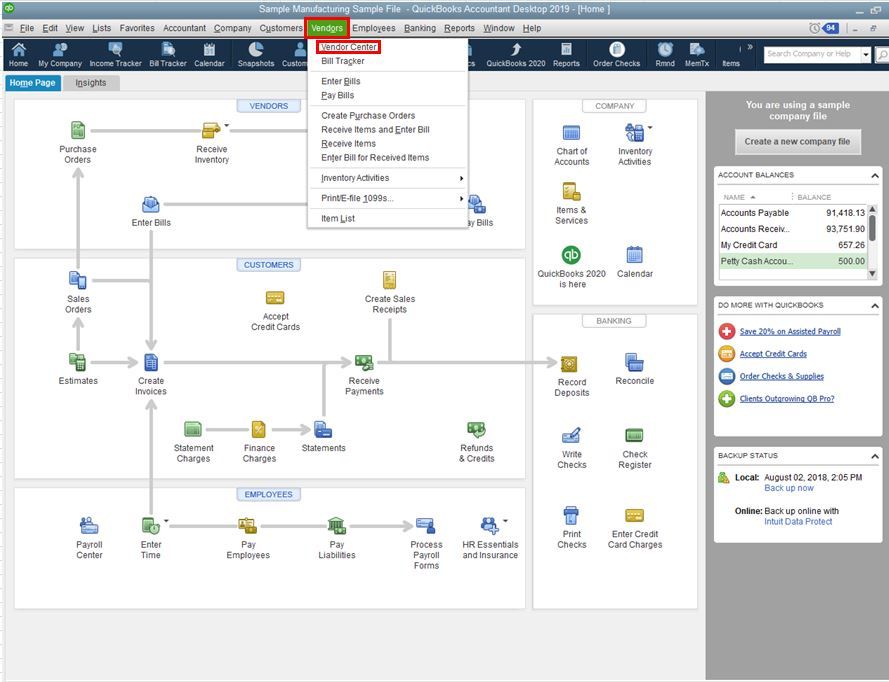Click the QuickBooks 2020 is here icon
Image resolution: width=889 pixels, height=682 pixels.
[572, 255]
